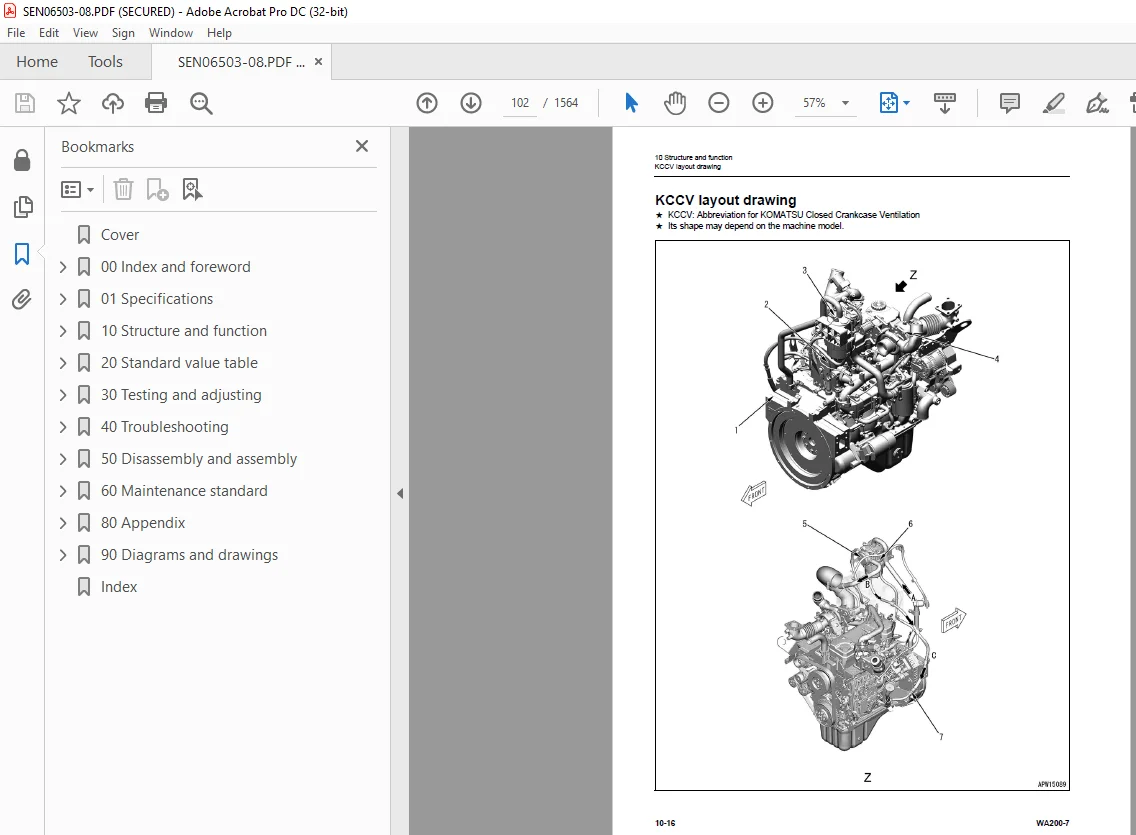Viewport: 1136px width, 835px height.
Task: Collapse the navigation pane arrow
Action: (x=400, y=493)
